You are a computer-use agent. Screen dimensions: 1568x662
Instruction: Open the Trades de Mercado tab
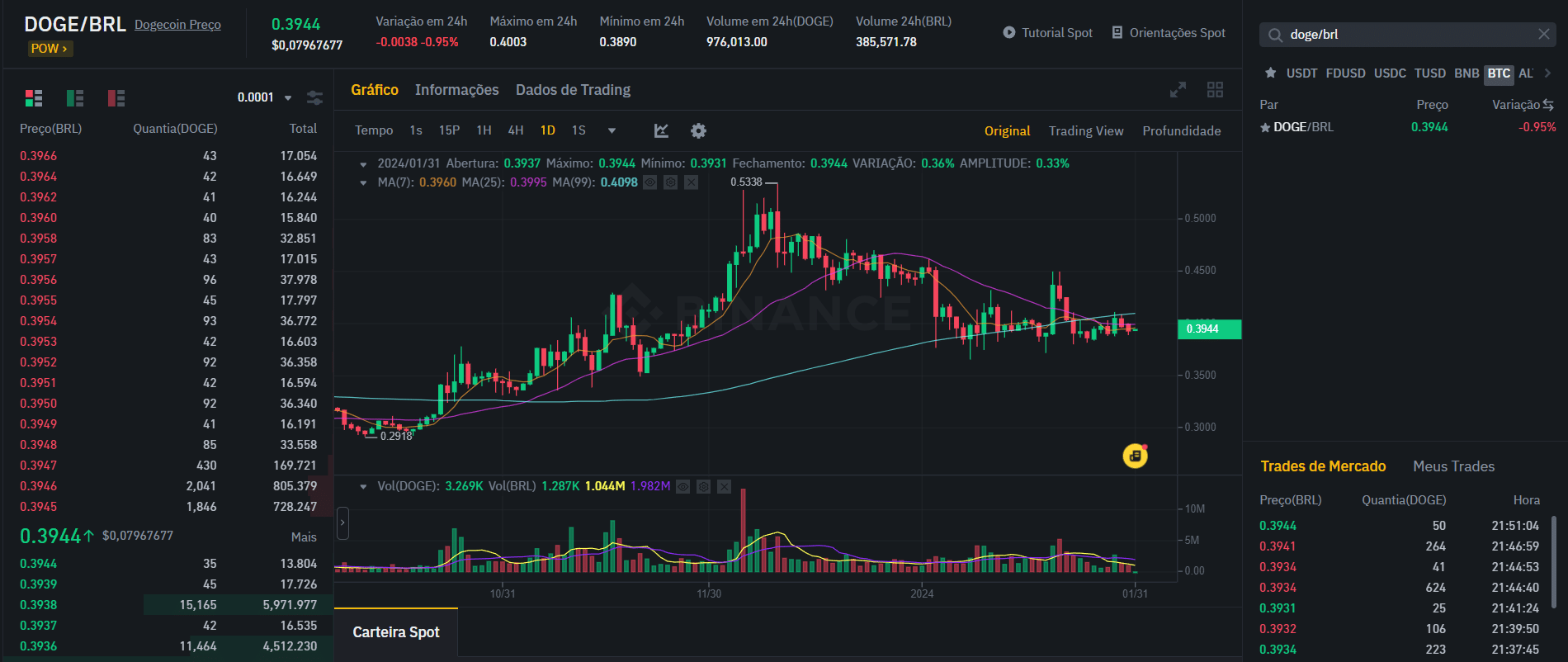1323,466
